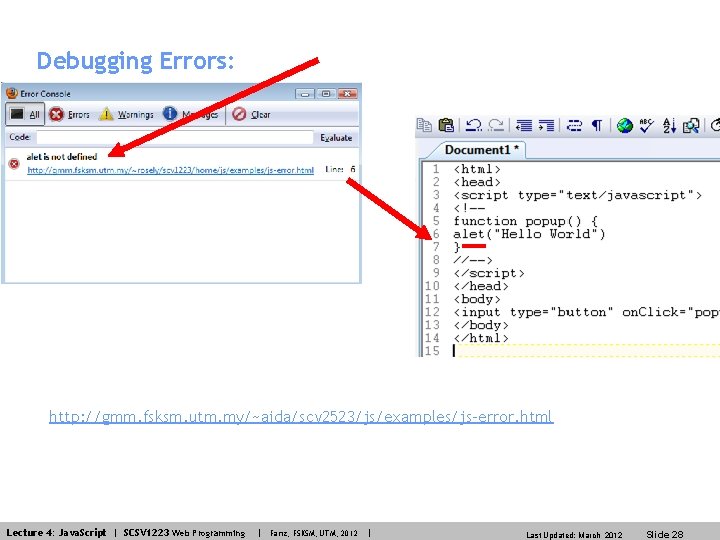
Task: Click the Code input field
Action: click(x=175, y=137)
